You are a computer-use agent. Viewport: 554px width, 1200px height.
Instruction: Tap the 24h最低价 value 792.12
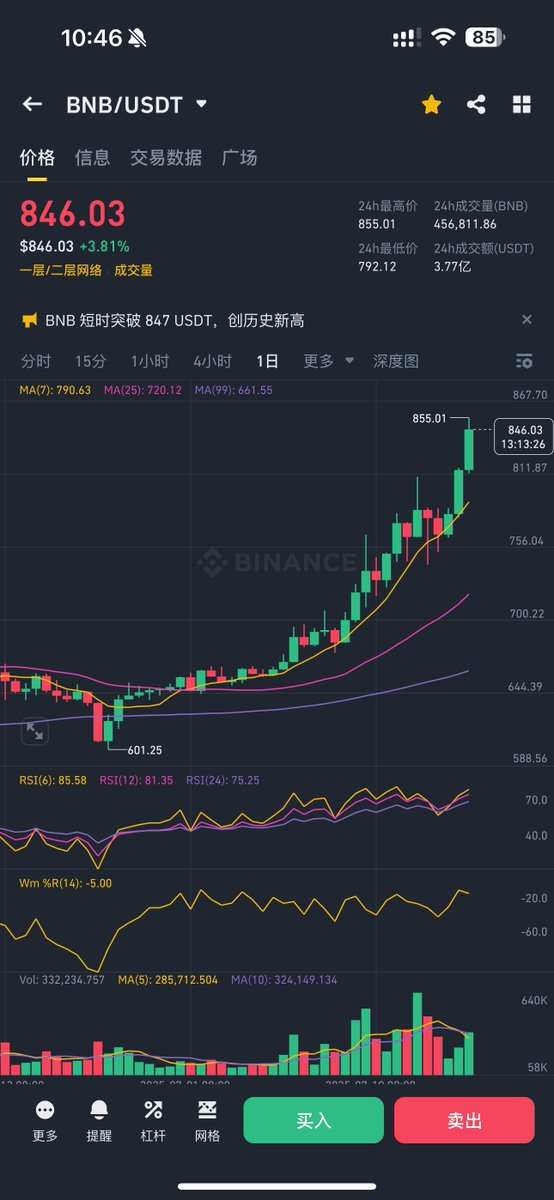click(x=377, y=266)
